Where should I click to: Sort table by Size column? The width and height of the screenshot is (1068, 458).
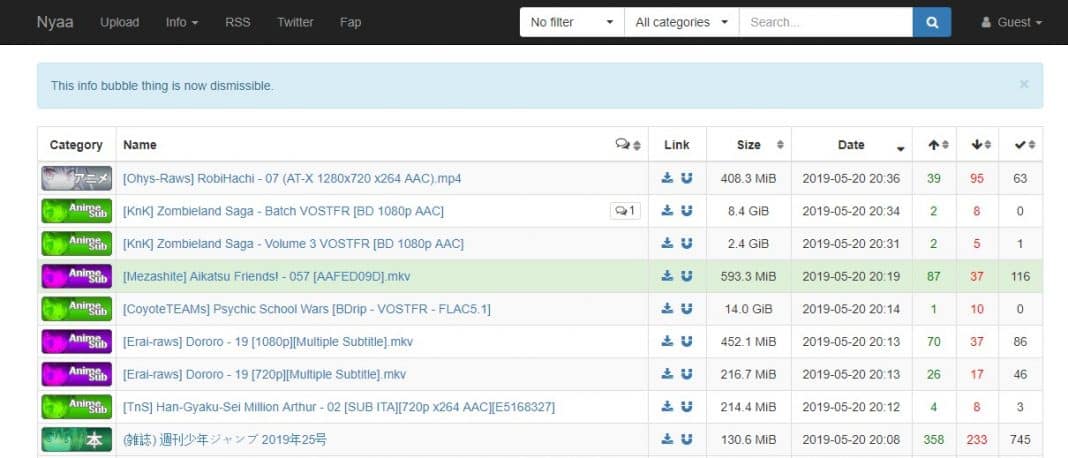coord(749,144)
